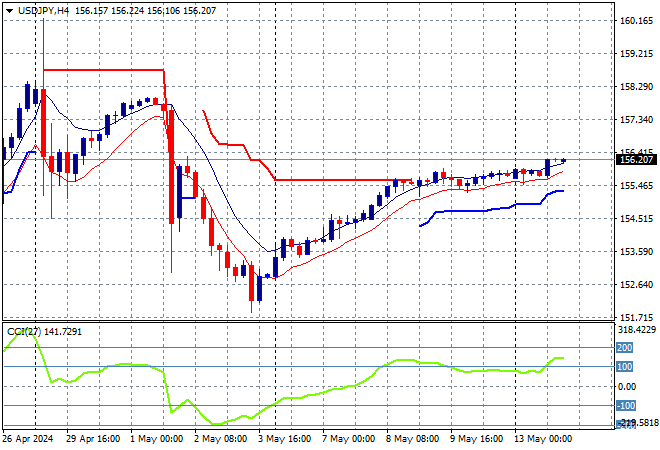Click the 158.290 price scale label
The width and height of the screenshot is (660, 450).
pyautogui.click(x=636, y=87)
